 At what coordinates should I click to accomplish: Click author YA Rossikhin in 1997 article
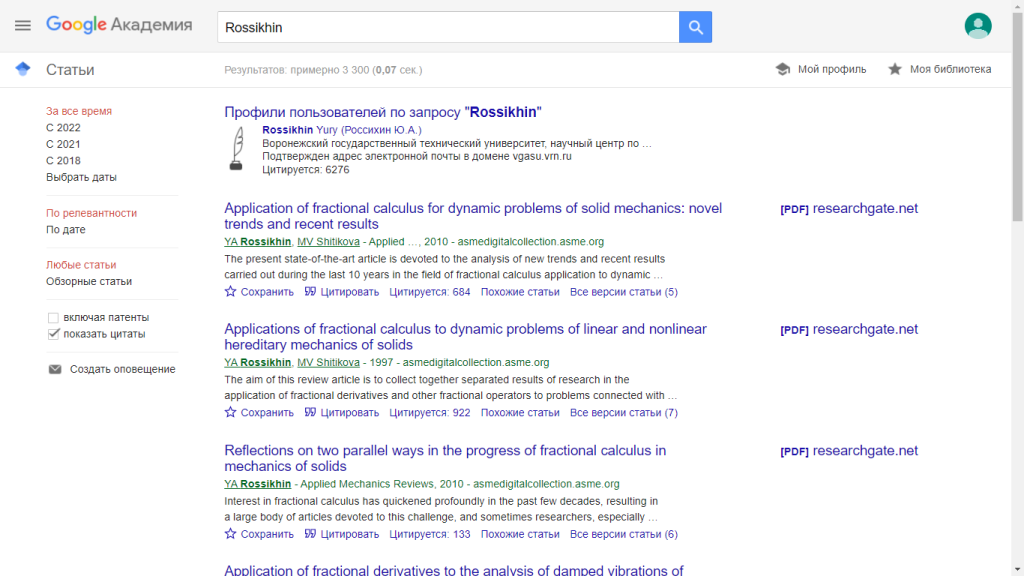(x=257, y=362)
